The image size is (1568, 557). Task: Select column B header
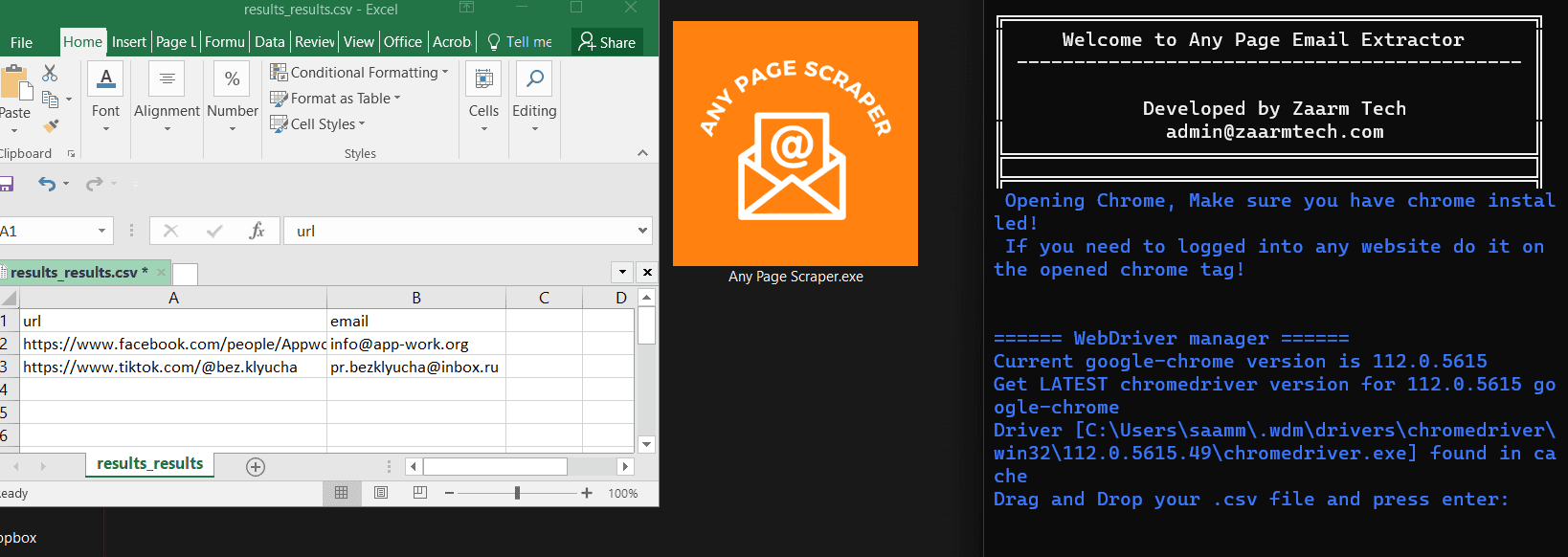pos(416,298)
